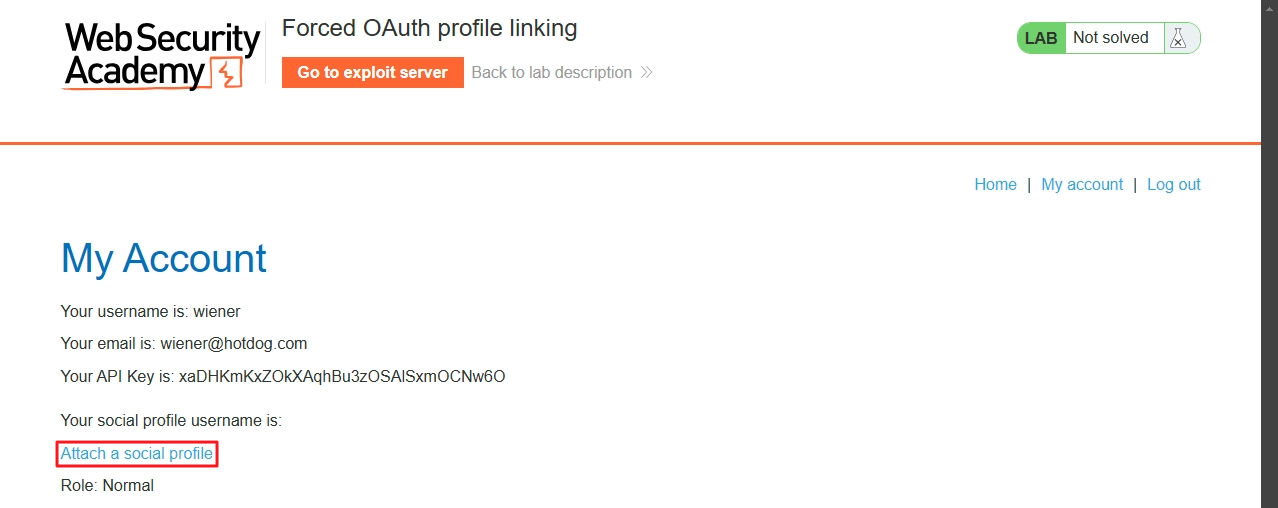Click the social profile username label

[171, 421]
